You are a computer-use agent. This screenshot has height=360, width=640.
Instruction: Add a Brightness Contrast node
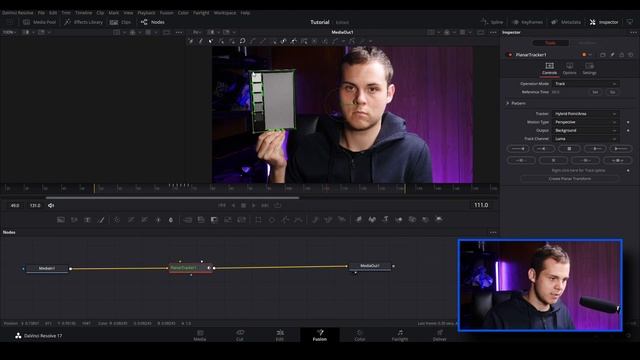pyautogui.click(x=158, y=220)
